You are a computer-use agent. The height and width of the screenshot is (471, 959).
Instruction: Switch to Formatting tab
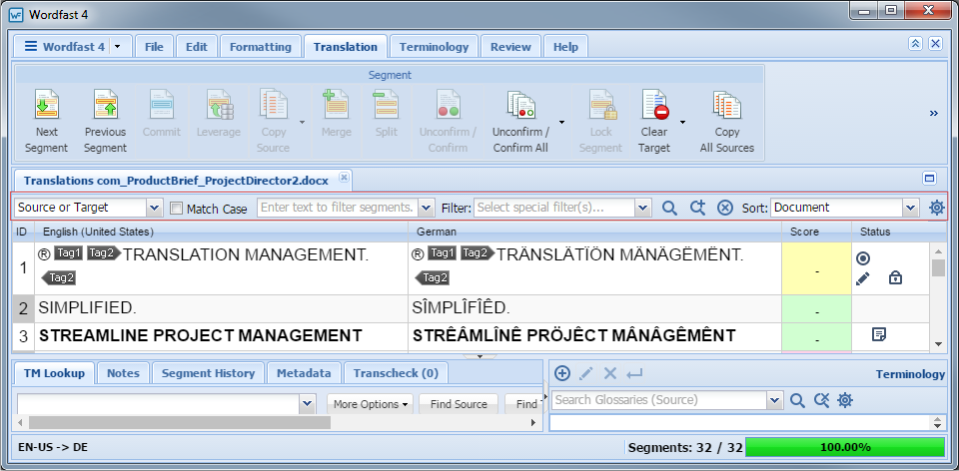tap(261, 47)
